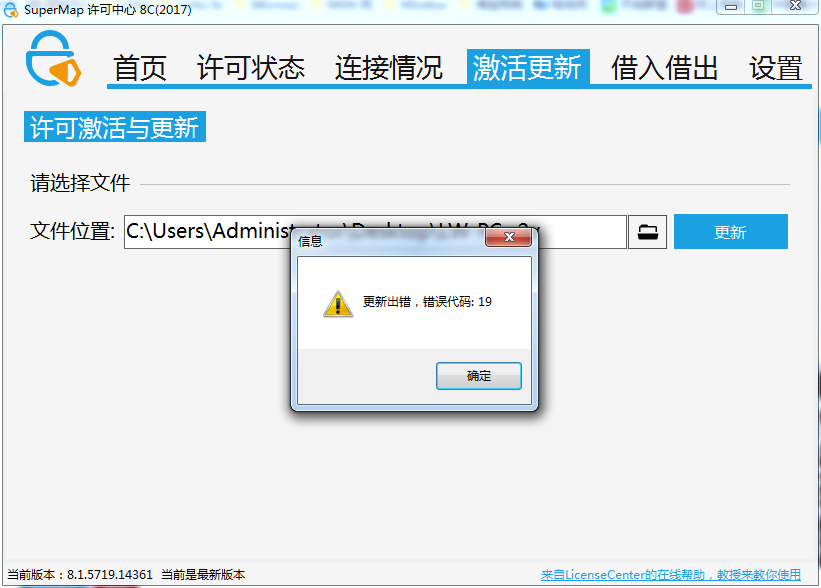Open the 许可状态 tab
Viewport: 821px width, 588px height.
click(x=251, y=68)
